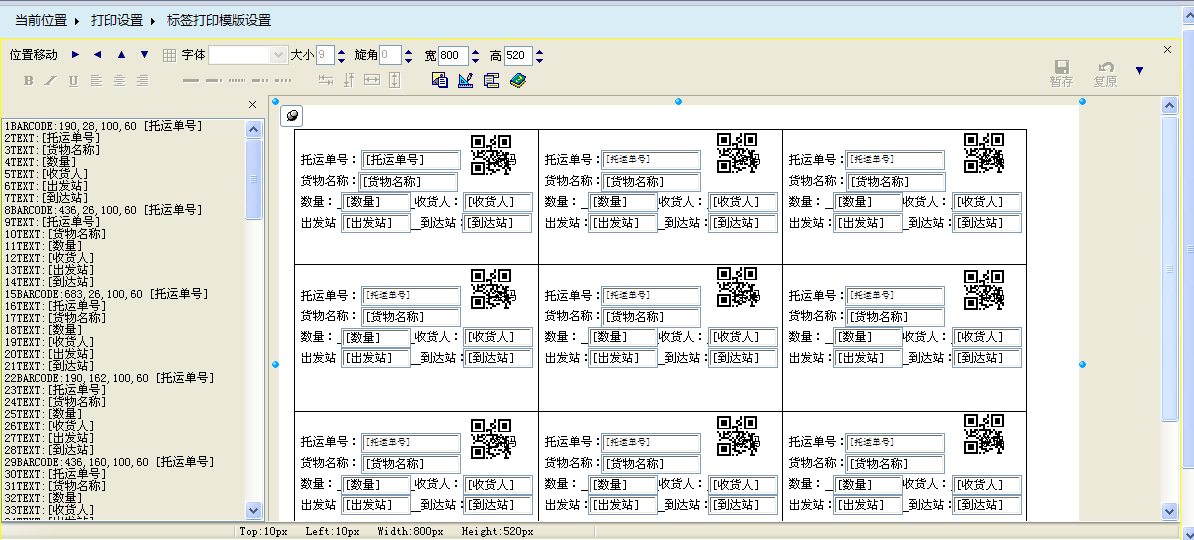Screen dimensions: 1194x540
Task: Click the canvas vertical scrollbar thumb
Action: pos(1170,267)
